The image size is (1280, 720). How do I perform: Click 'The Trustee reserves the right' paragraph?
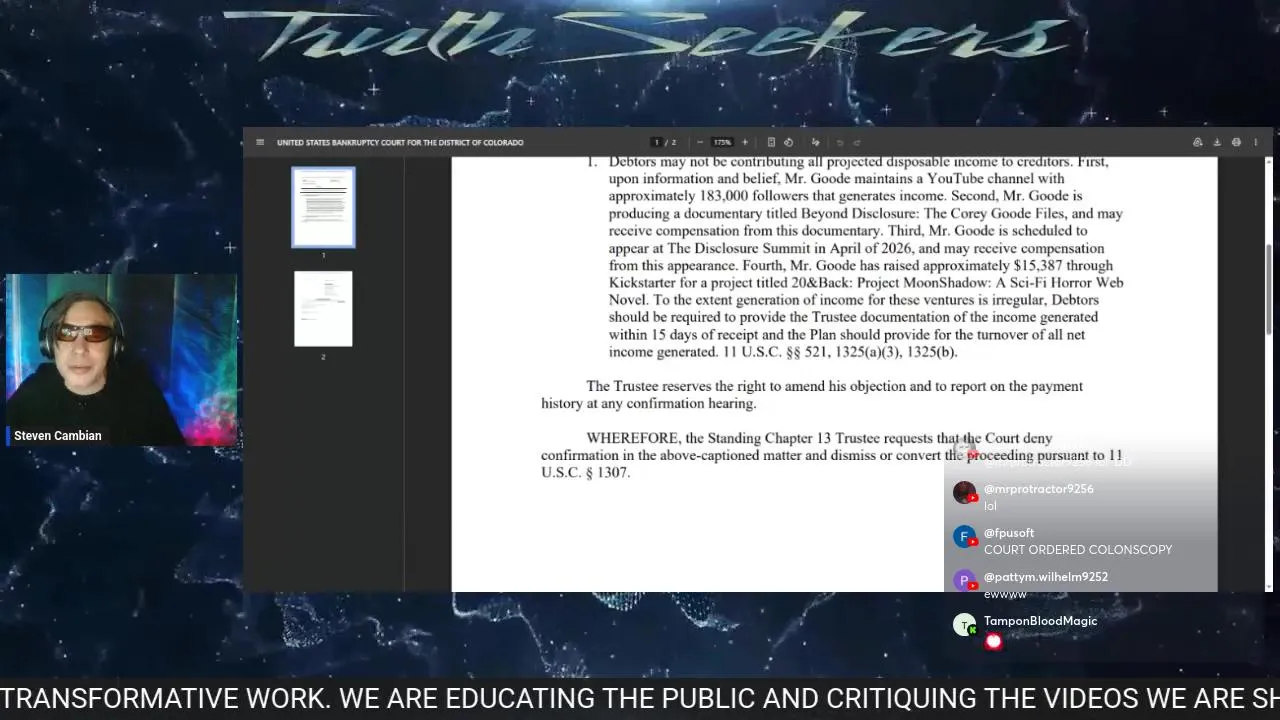pyautogui.click(x=812, y=395)
